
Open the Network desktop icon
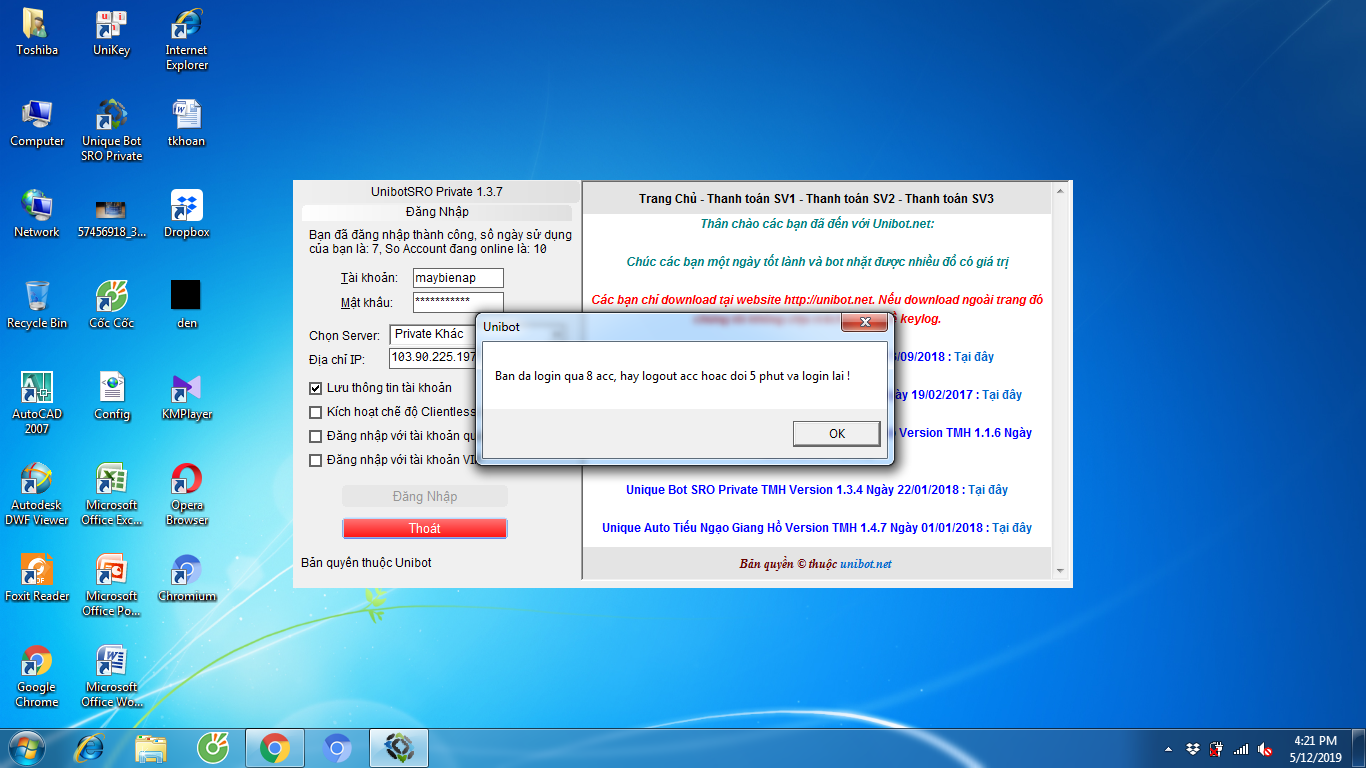pos(37,214)
